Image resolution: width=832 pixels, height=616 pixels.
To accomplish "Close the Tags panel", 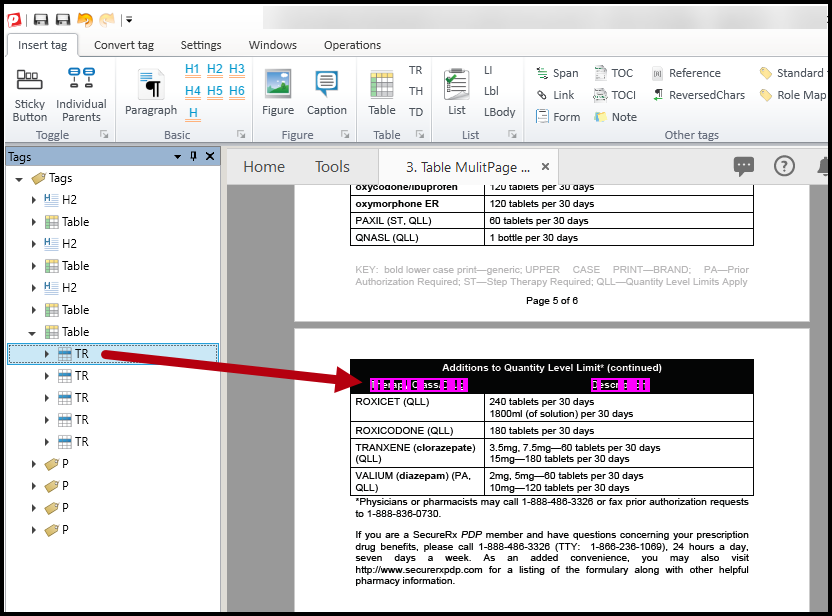I will click(x=210, y=156).
